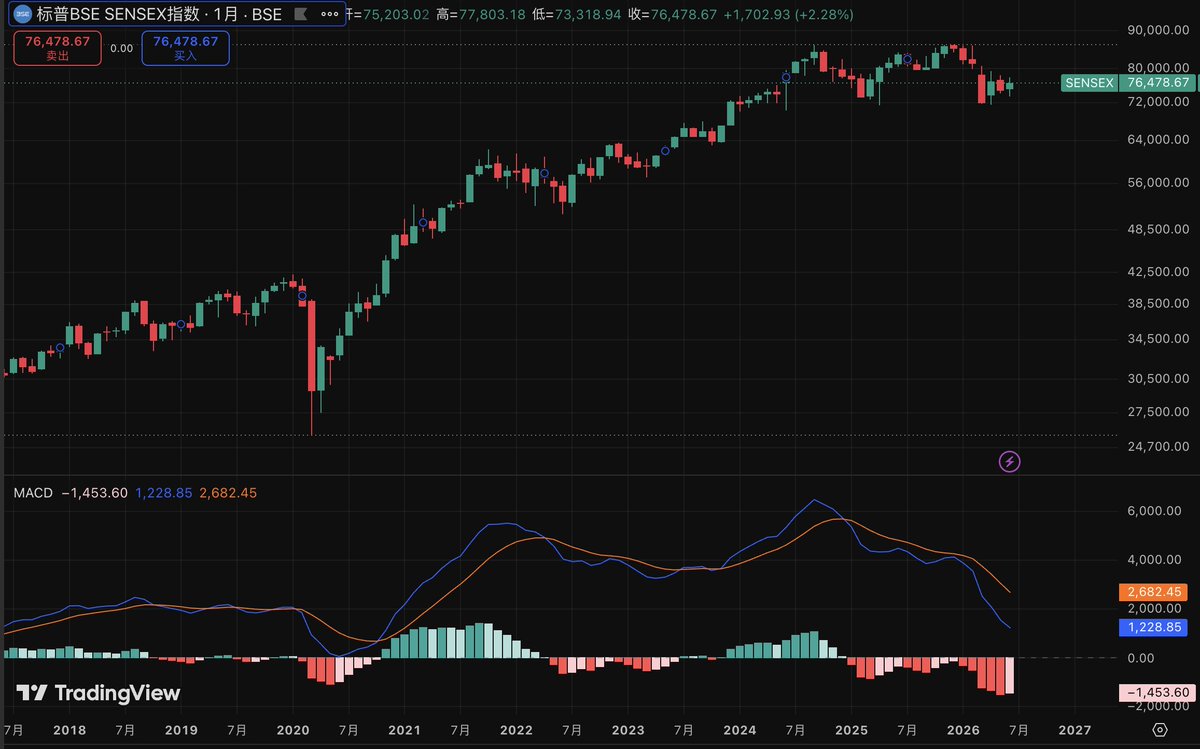
Task: Click the MACD legend value 1,228.85 in blue
Action: coord(164,492)
